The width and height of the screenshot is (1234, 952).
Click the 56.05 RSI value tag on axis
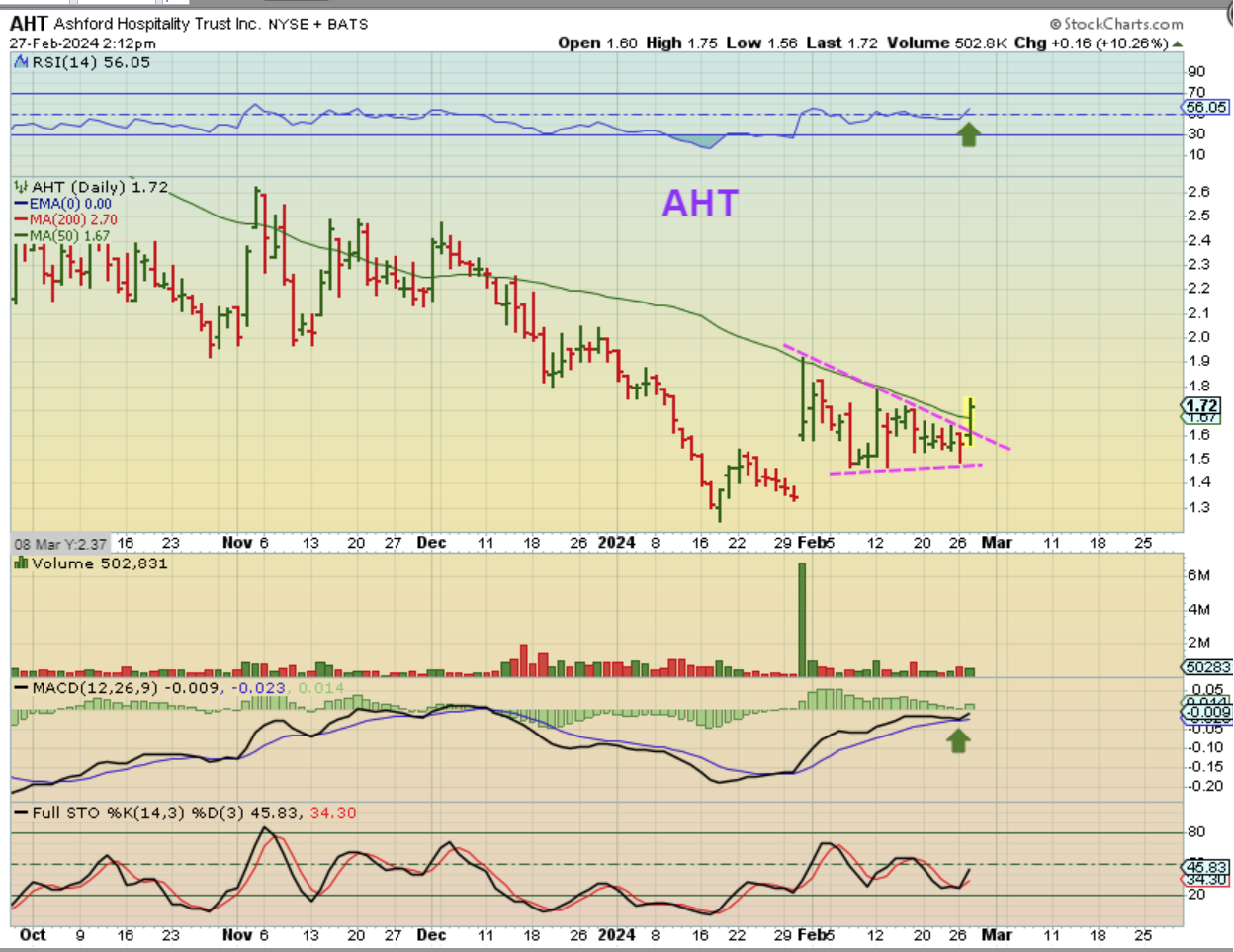click(x=1206, y=107)
